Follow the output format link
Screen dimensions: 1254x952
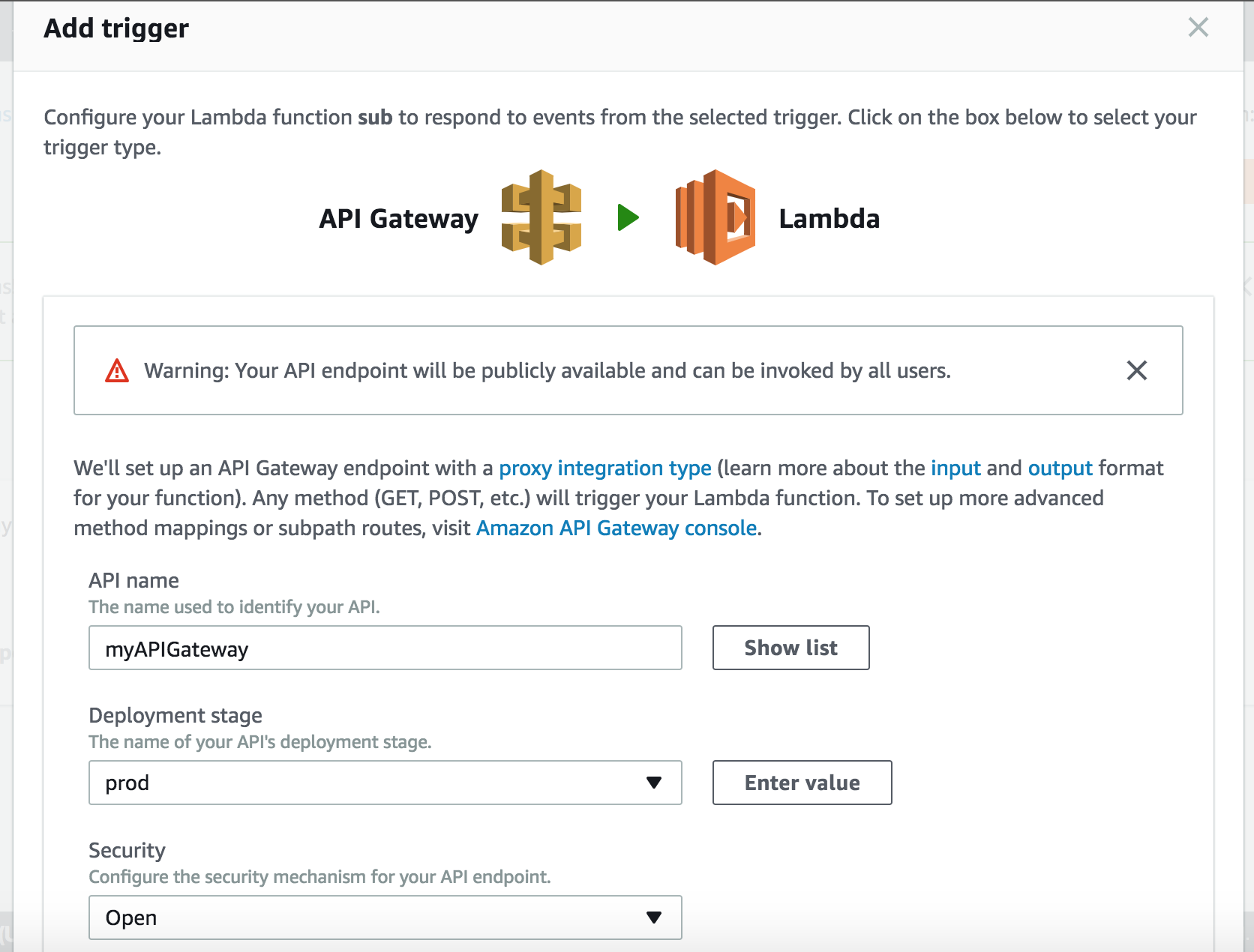click(1060, 469)
